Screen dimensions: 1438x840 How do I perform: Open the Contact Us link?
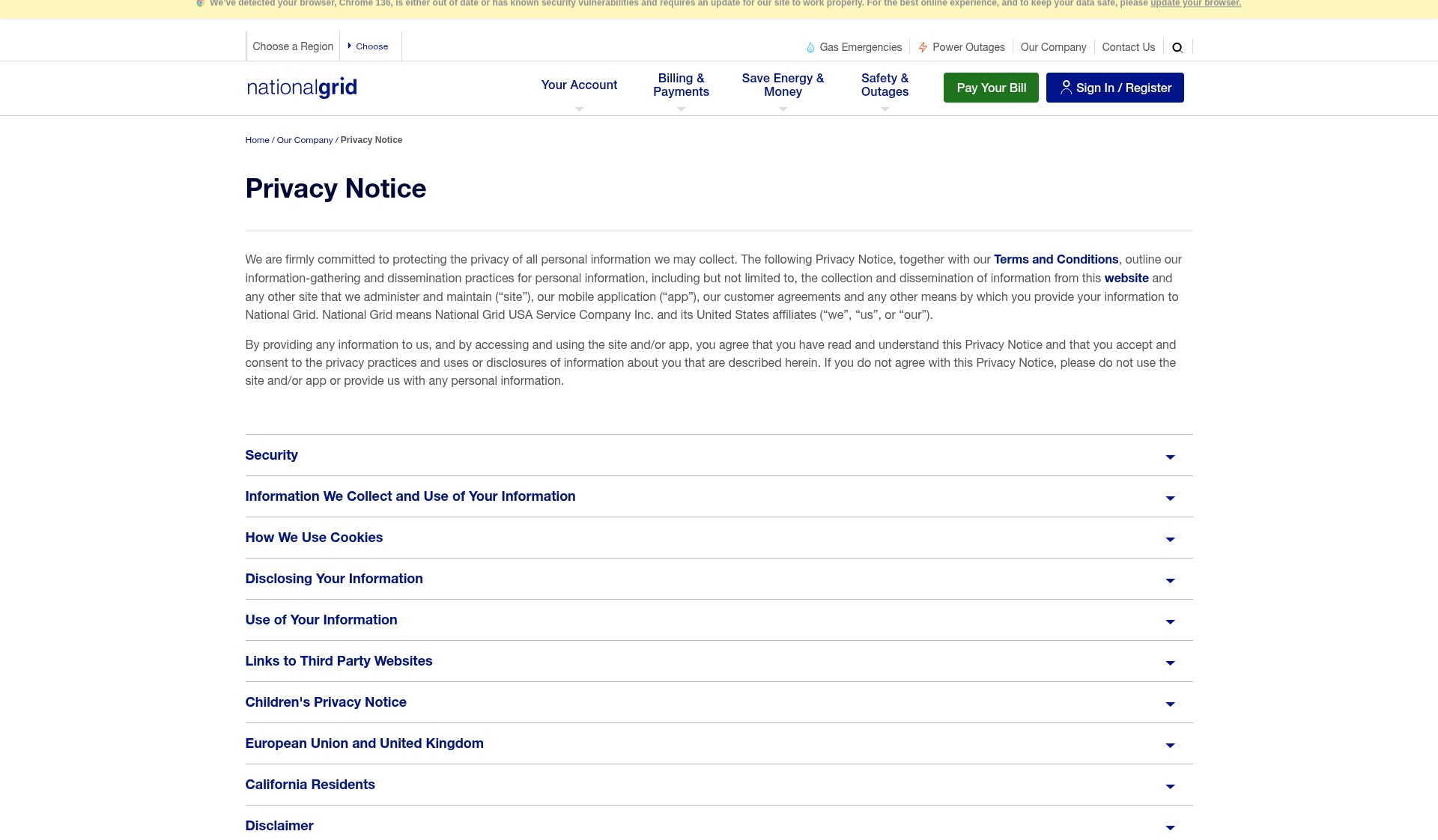pos(1128,47)
